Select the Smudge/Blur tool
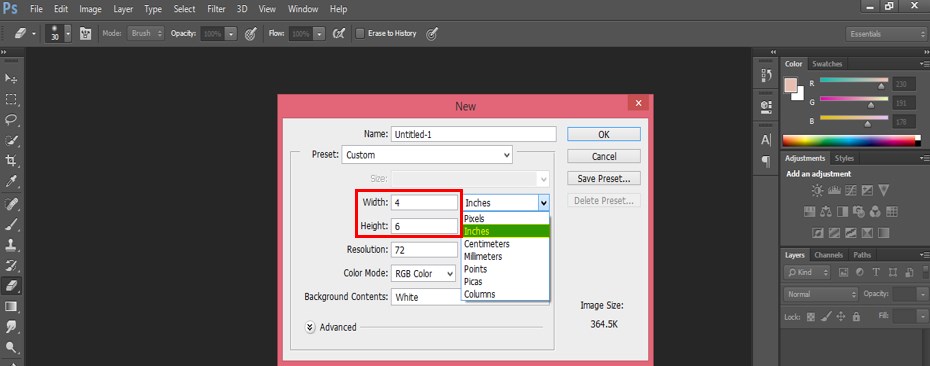Image resolution: width=930 pixels, height=366 pixels. click(x=11, y=327)
